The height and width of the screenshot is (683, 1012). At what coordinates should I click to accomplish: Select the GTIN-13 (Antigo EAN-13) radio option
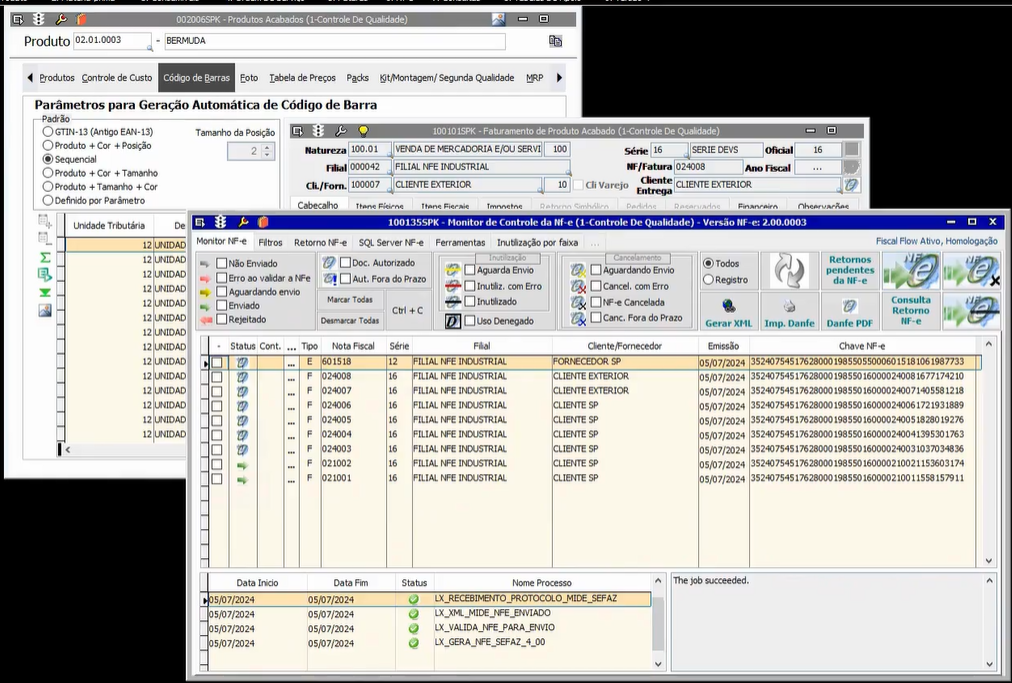(48, 131)
